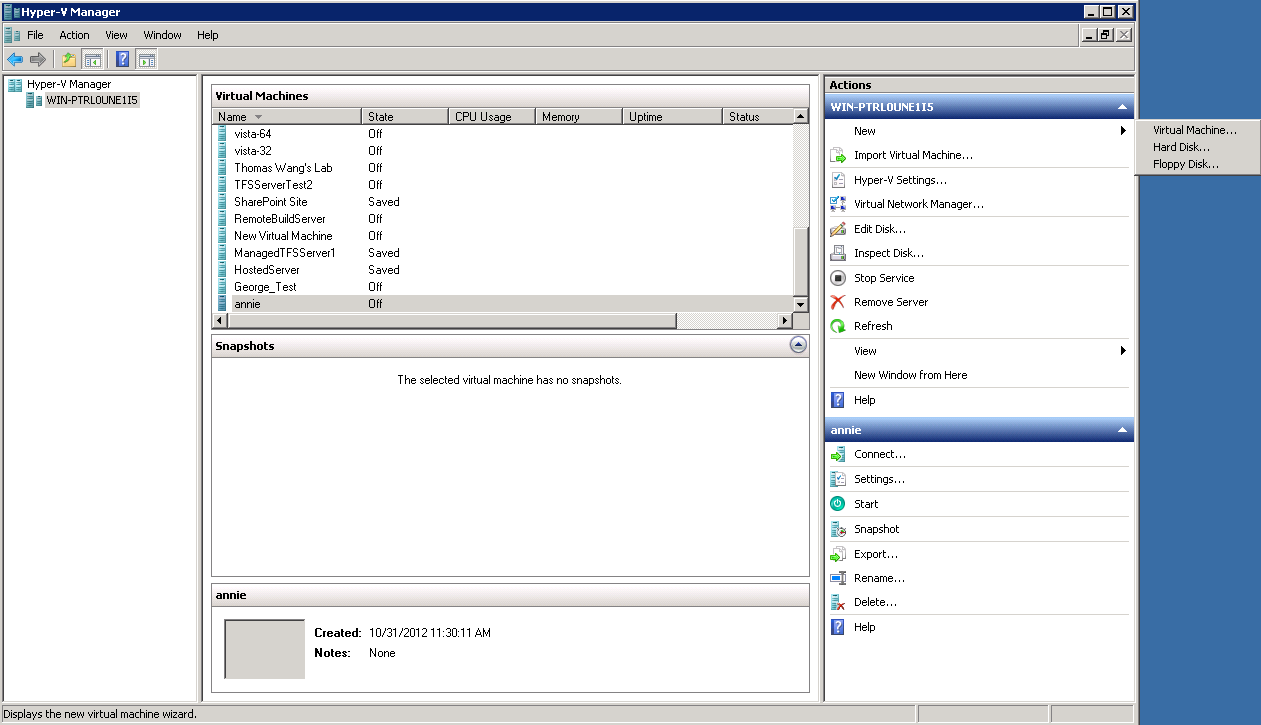Screen dimensions: 1261x725
Task: Take a Snapshot of annie
Action: click(x=876, y=529)
